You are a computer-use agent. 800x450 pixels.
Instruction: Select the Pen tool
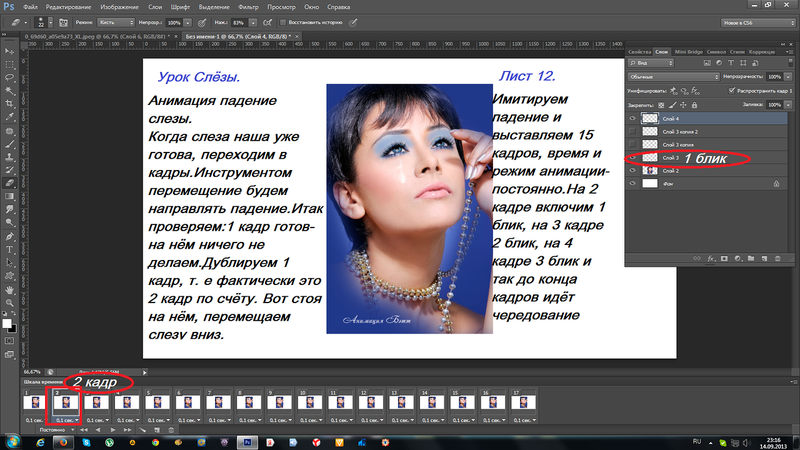9,237
